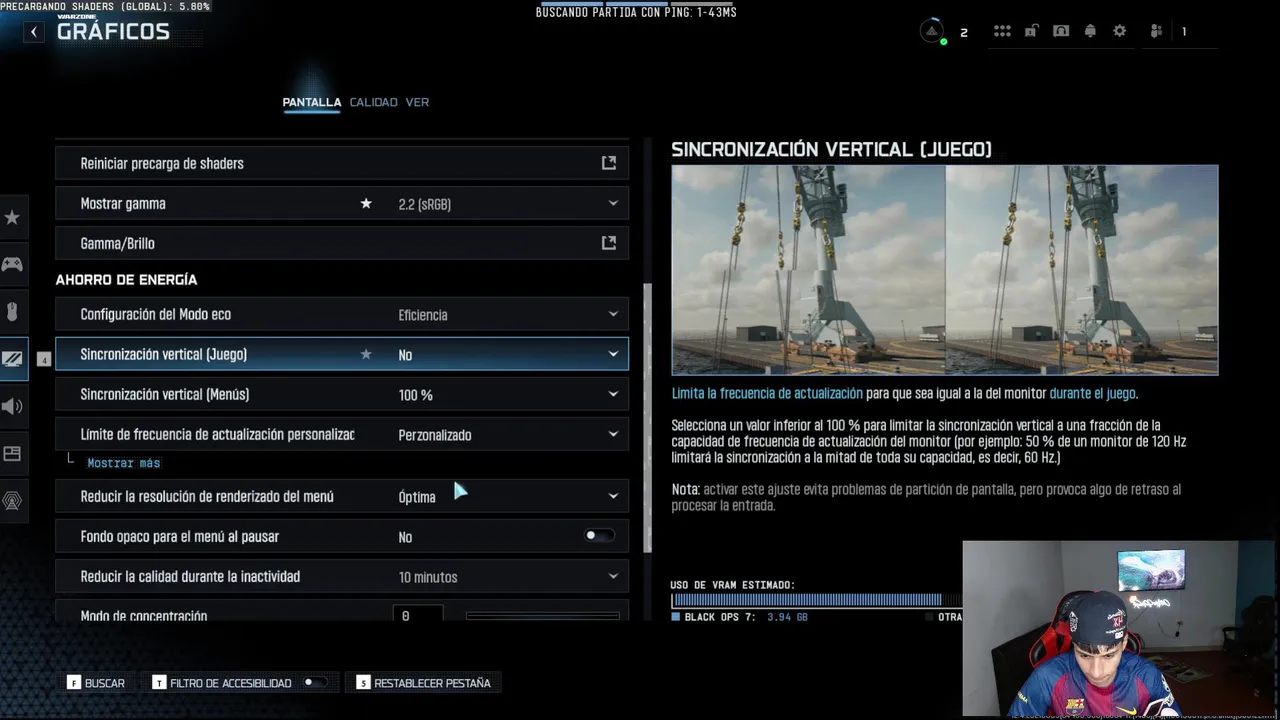Click the T key icon for accessibility filter
This screenshot has height=720, width=1280.
[x=159, y=683]
